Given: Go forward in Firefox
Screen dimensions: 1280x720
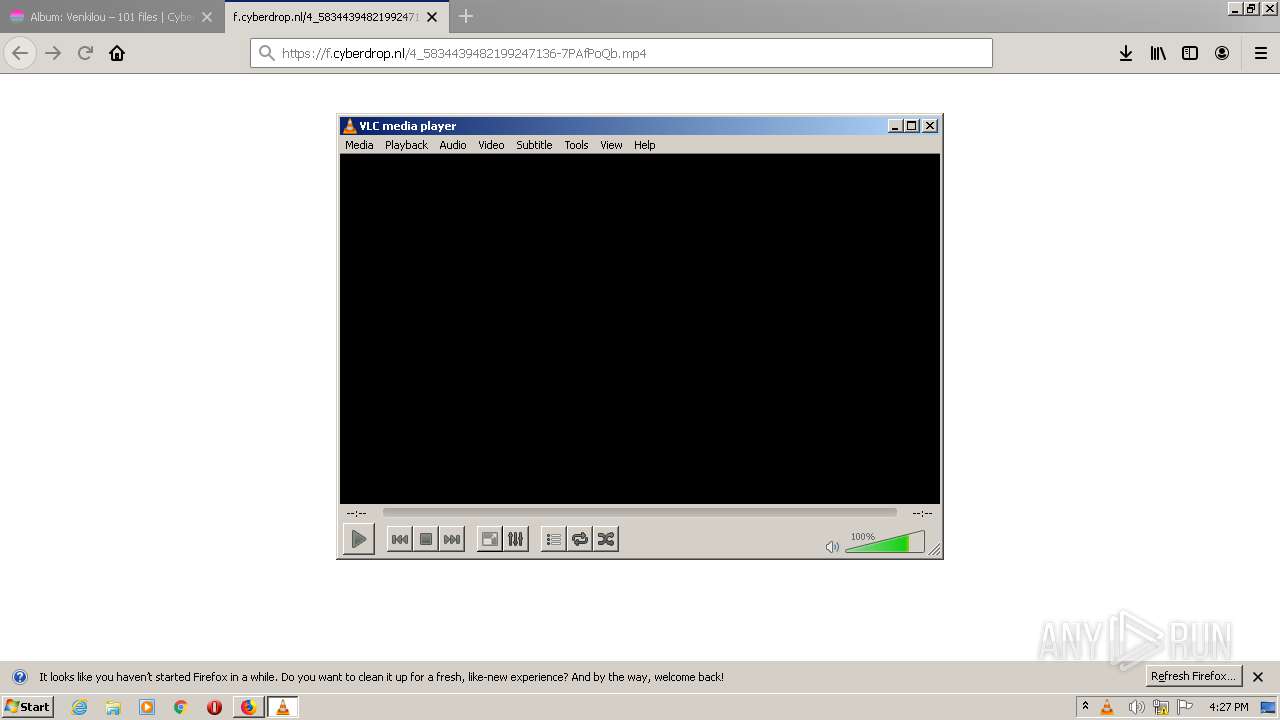Looking at the screenshot, I should [x=53, y=53].
